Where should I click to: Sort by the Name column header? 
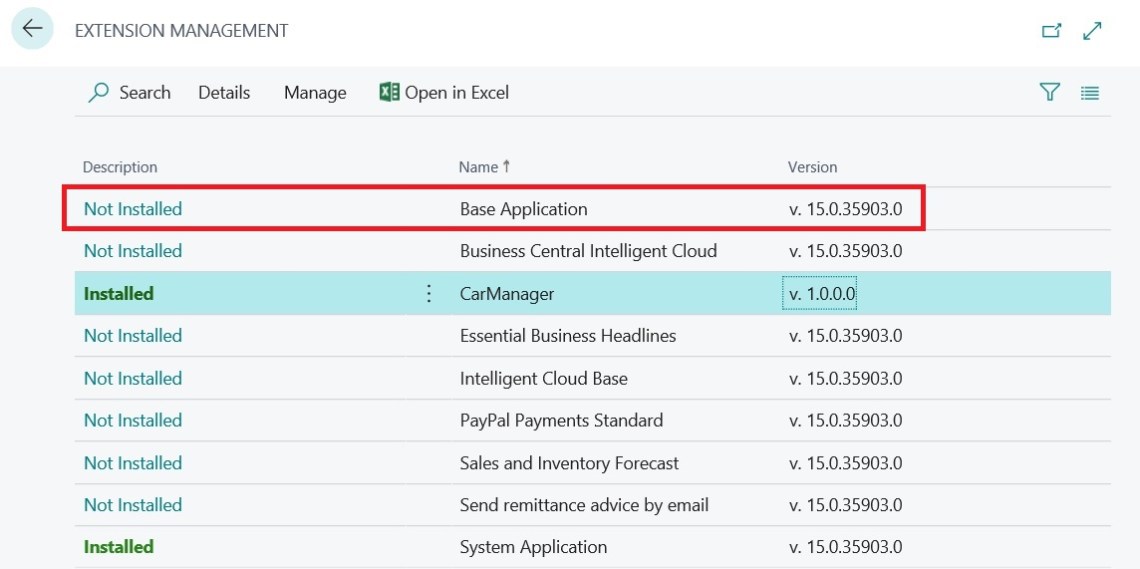pos(484,167)
